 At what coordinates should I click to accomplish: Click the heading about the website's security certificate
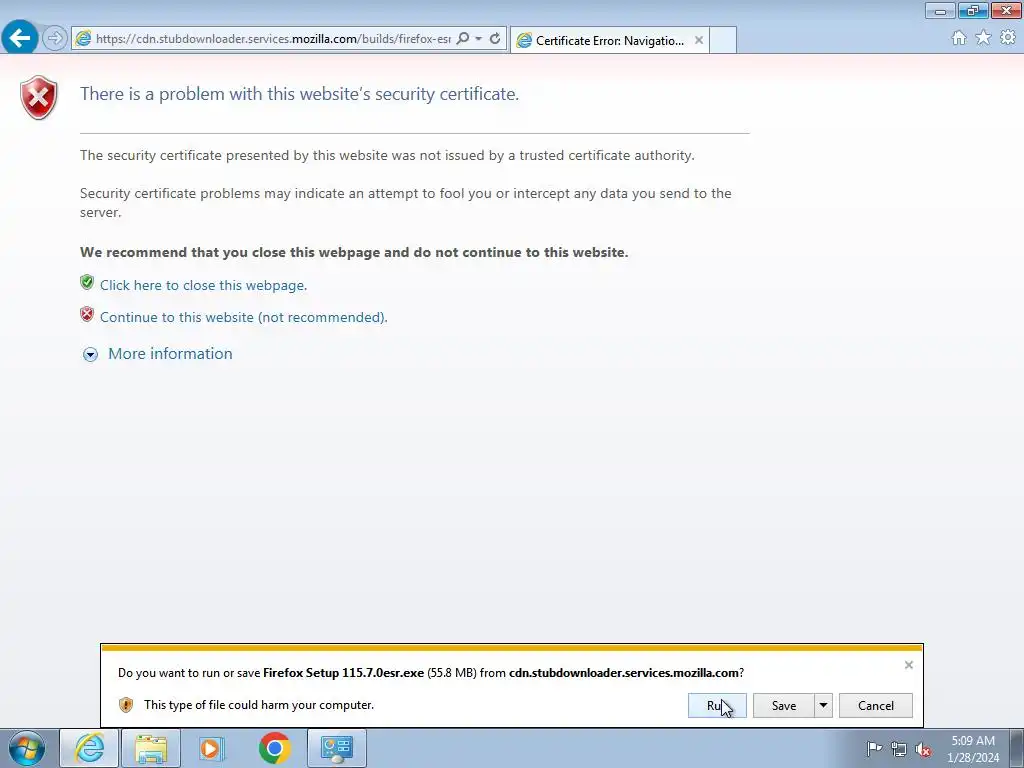[x=300, y=94]
